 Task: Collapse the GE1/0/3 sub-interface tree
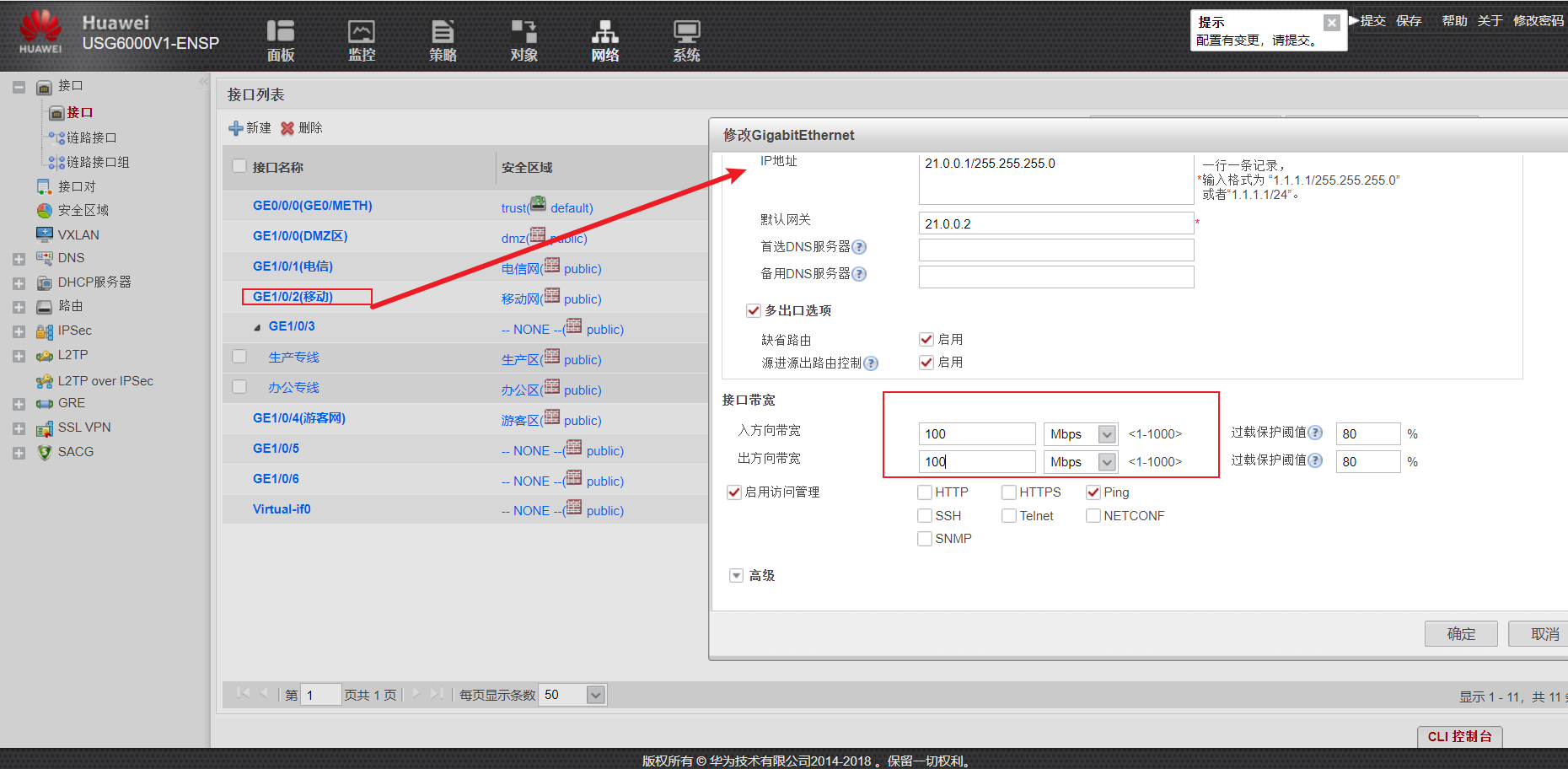click(257, 327)
